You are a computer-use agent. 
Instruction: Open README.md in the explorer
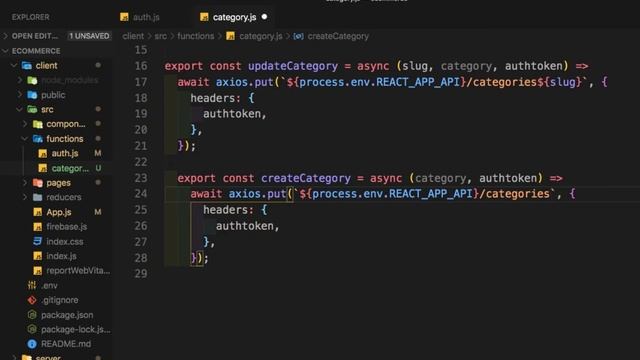tap(66, 344)
